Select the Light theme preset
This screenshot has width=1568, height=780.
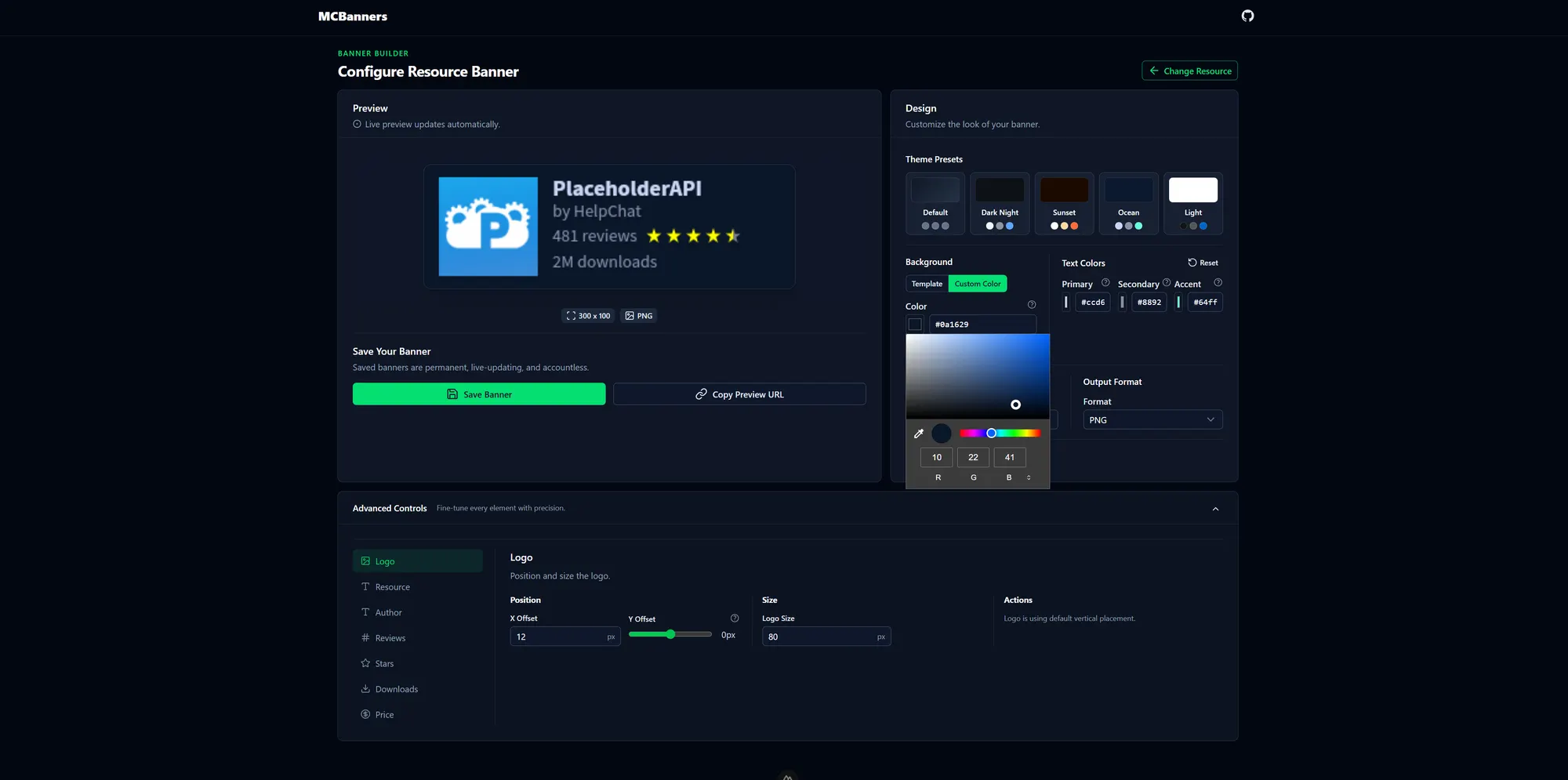[x=1193, y=204]
